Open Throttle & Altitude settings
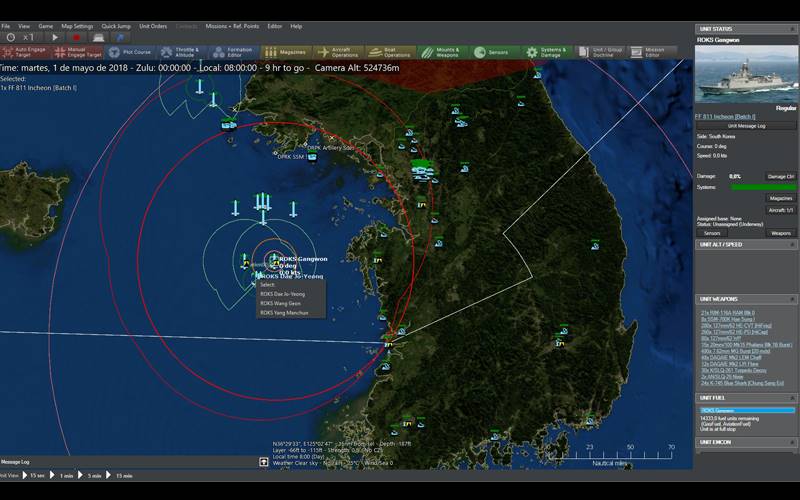800x500 pixels. pyautogui.click(x=180, y=51)
